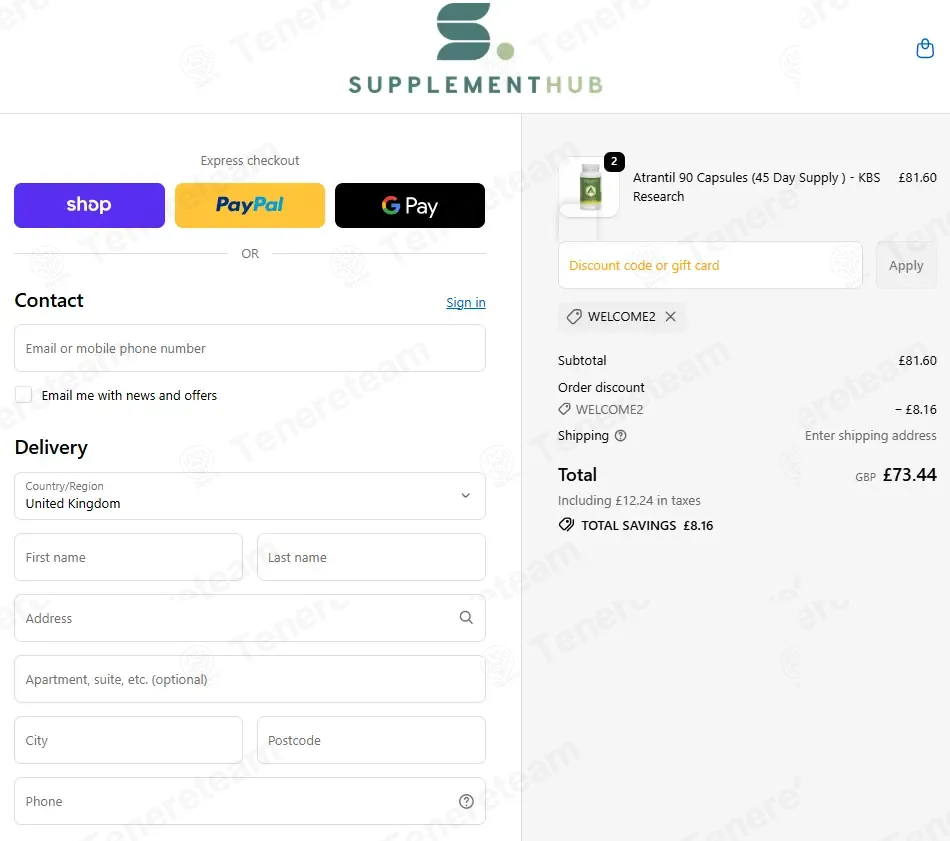Remove the WELCOME2 discount code

tap(671, 317)
